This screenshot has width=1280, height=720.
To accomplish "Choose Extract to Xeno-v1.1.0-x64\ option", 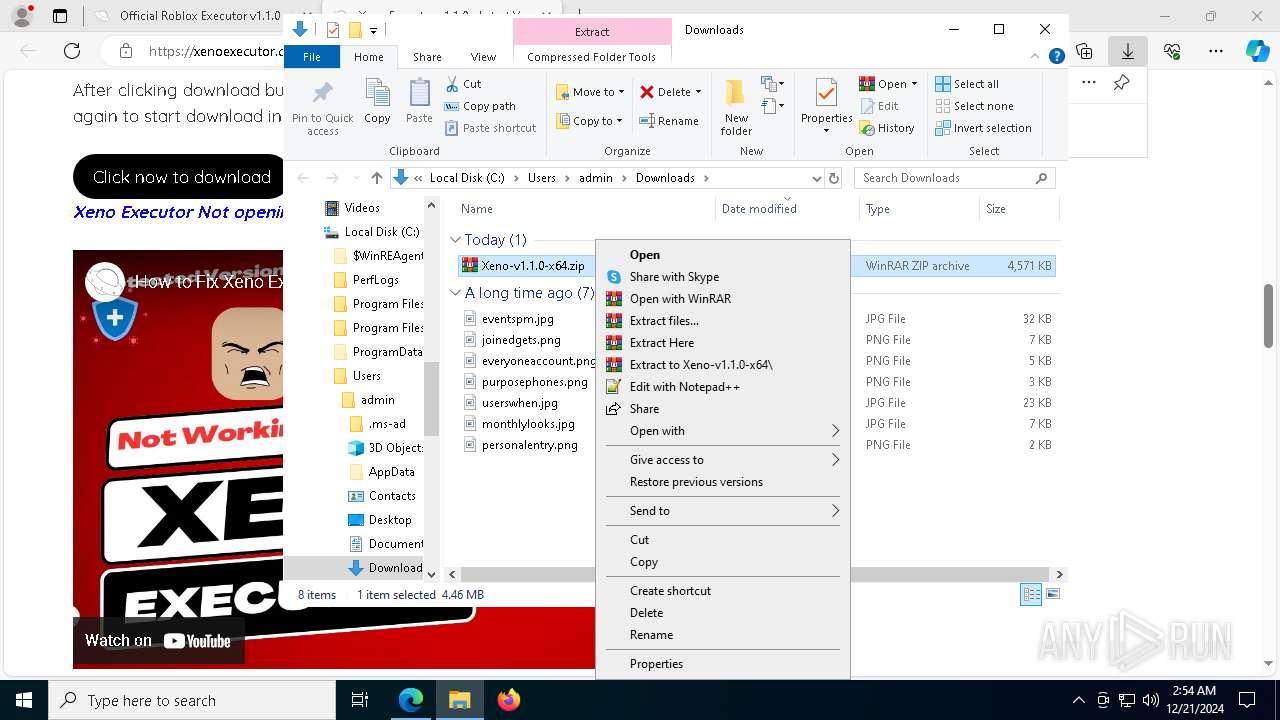I will [x=722, y=365].
